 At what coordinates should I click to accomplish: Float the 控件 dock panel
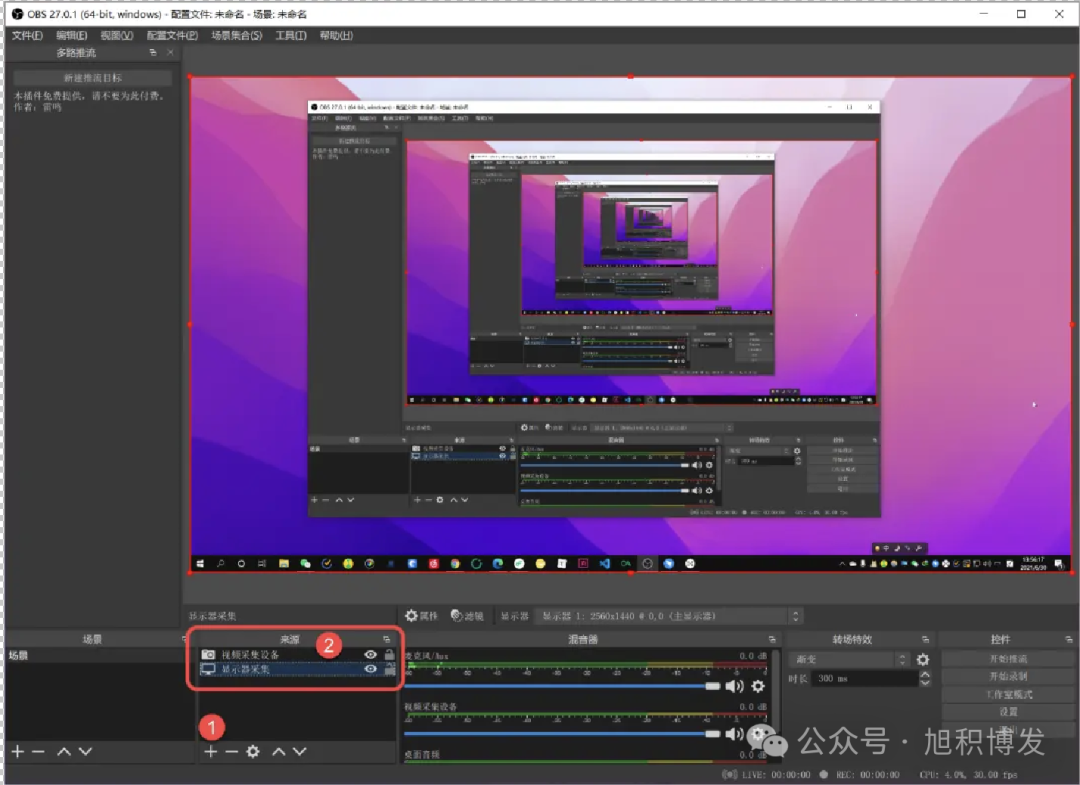click(x=1069, y=640)
